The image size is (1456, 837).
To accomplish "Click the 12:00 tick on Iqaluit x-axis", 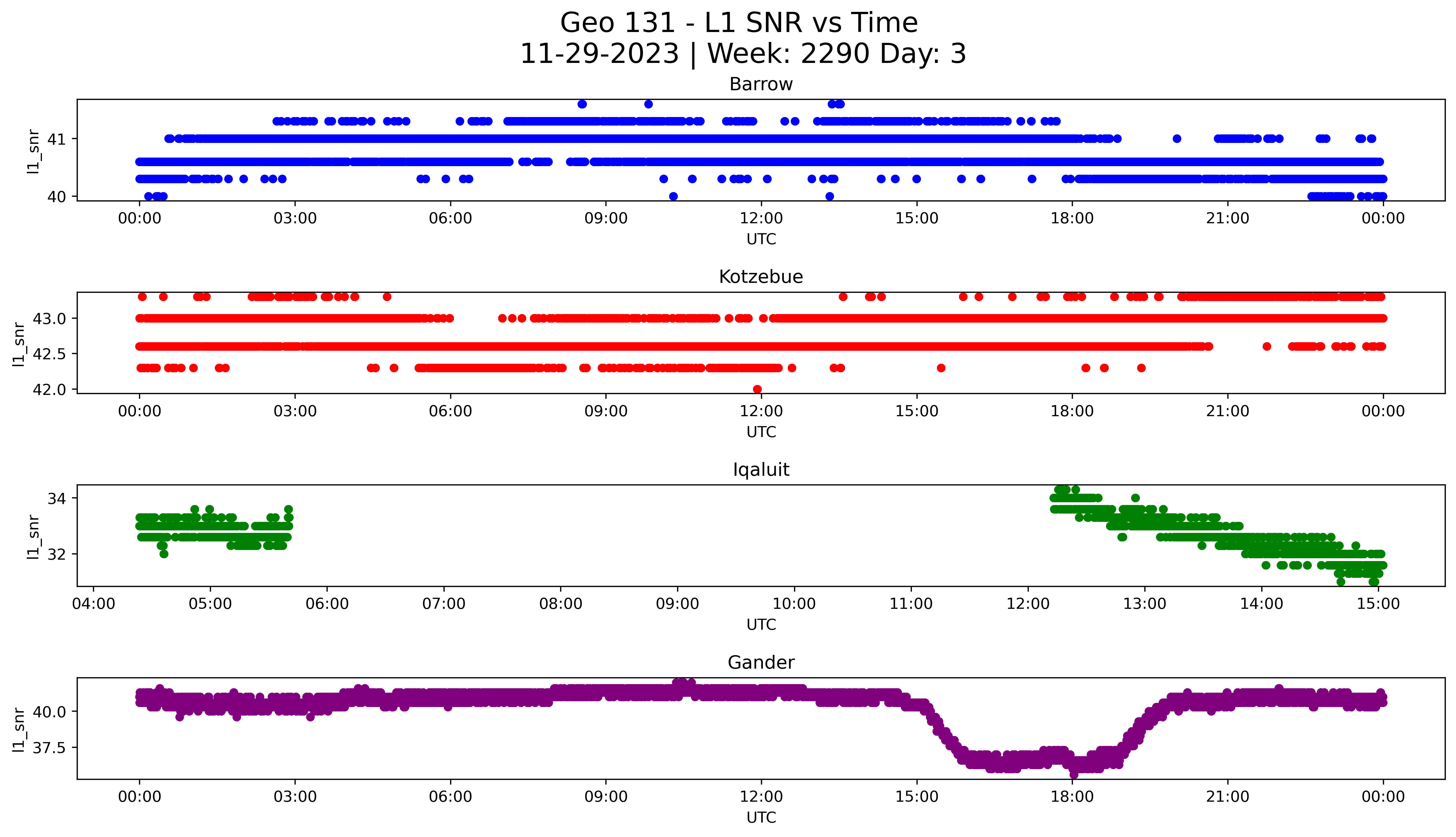I will (x=1028, y=604).
